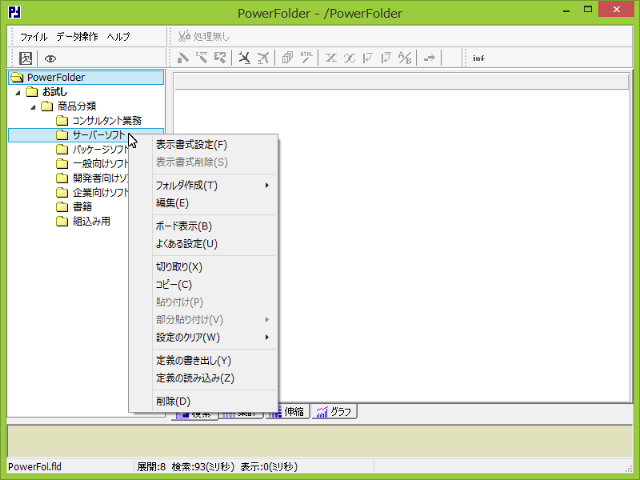Click submenu arrow next to フォルダ作成(T)
Image resolution: width=640 pixels, height=480 pixels.
(267, 185)
